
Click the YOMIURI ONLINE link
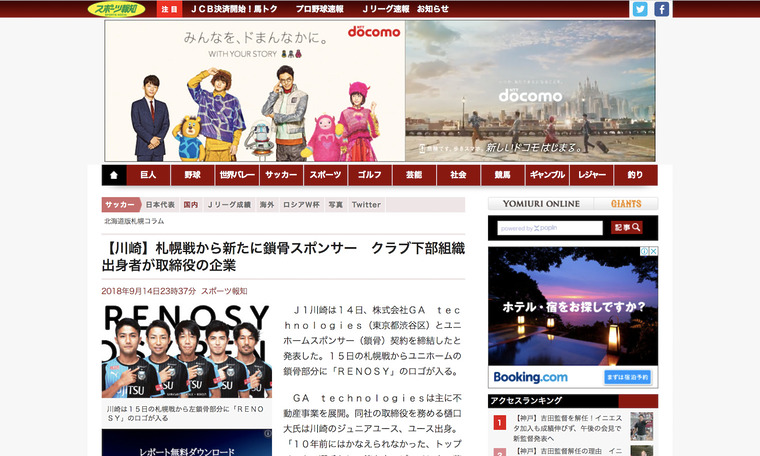[x=541, y=204]
